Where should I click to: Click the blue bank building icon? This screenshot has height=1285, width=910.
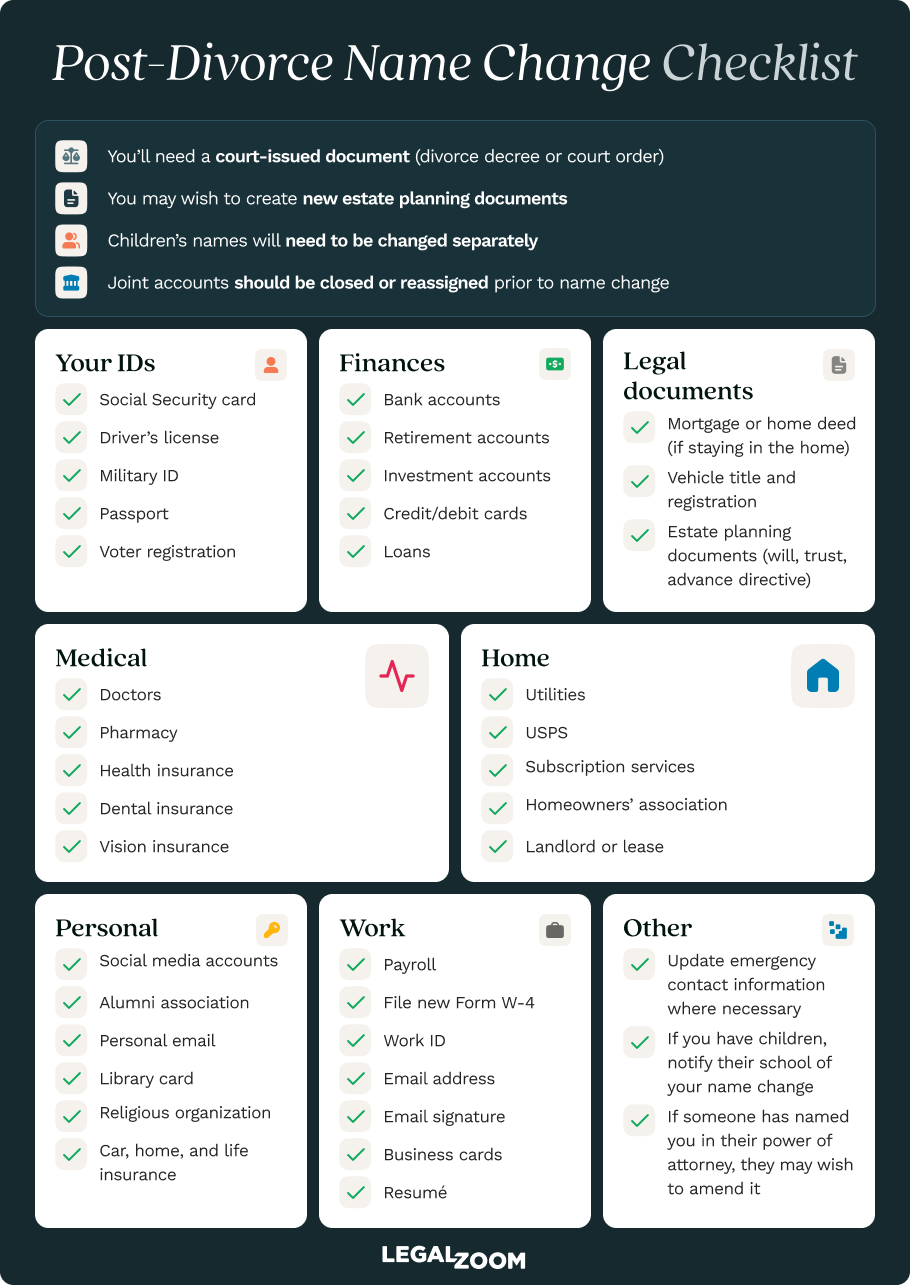click(x=71, y=283)
